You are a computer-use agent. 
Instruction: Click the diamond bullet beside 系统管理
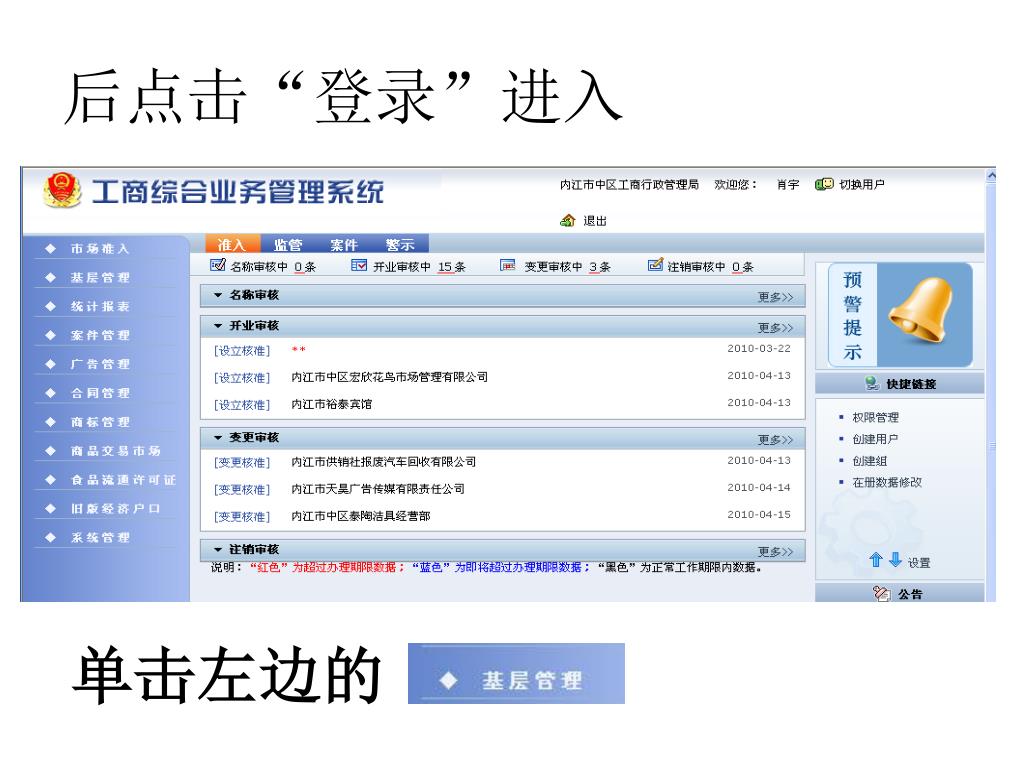click(x=50, y=537)
